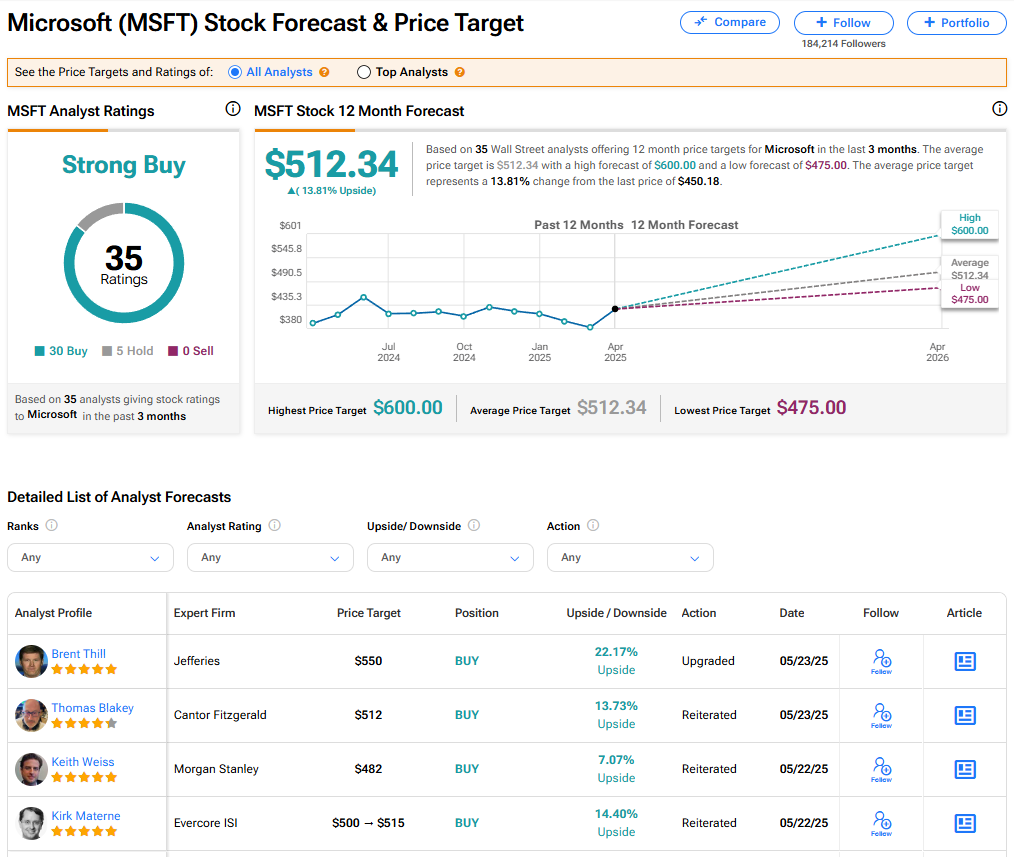Select the Top Analysts radio button
The width and height of the screenshot is (1014, 857).
click(x=364, y=72)
